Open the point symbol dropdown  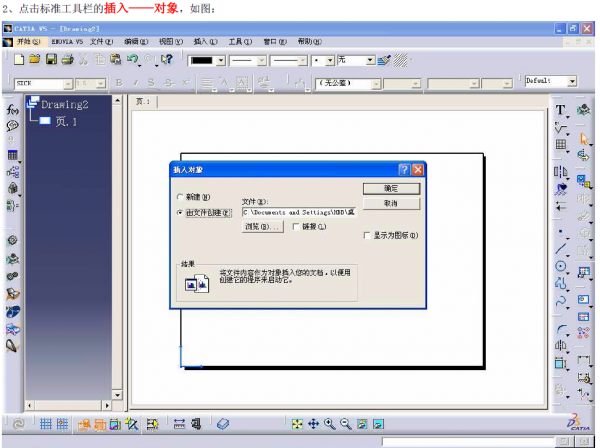tap(330, 60)
